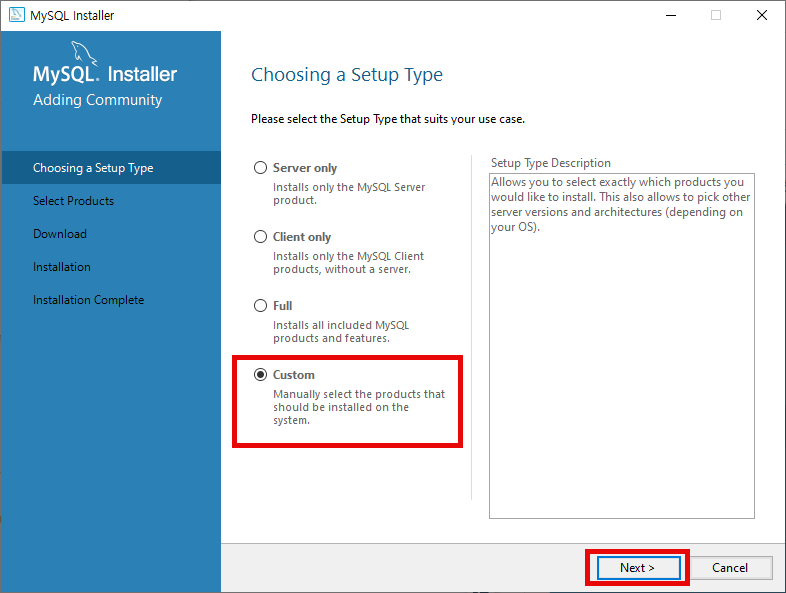This screenshot has width=786, height=593.
Task: Open the Installation step in sidebar
Action: tap(62, 267)
